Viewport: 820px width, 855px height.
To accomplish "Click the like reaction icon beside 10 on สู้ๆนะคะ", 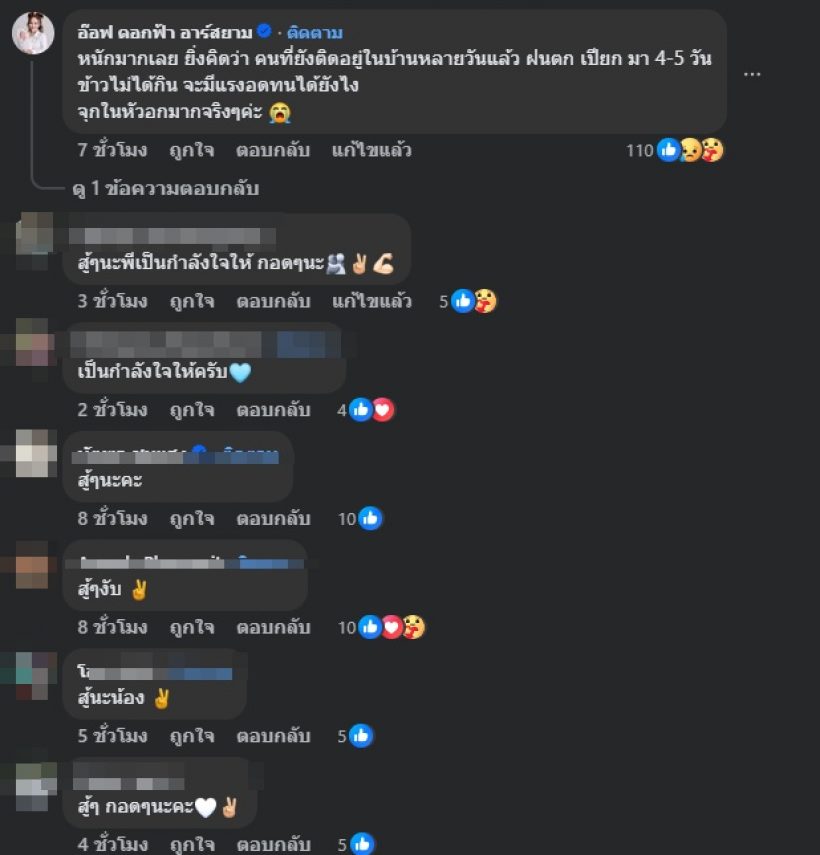I will 371,519.
